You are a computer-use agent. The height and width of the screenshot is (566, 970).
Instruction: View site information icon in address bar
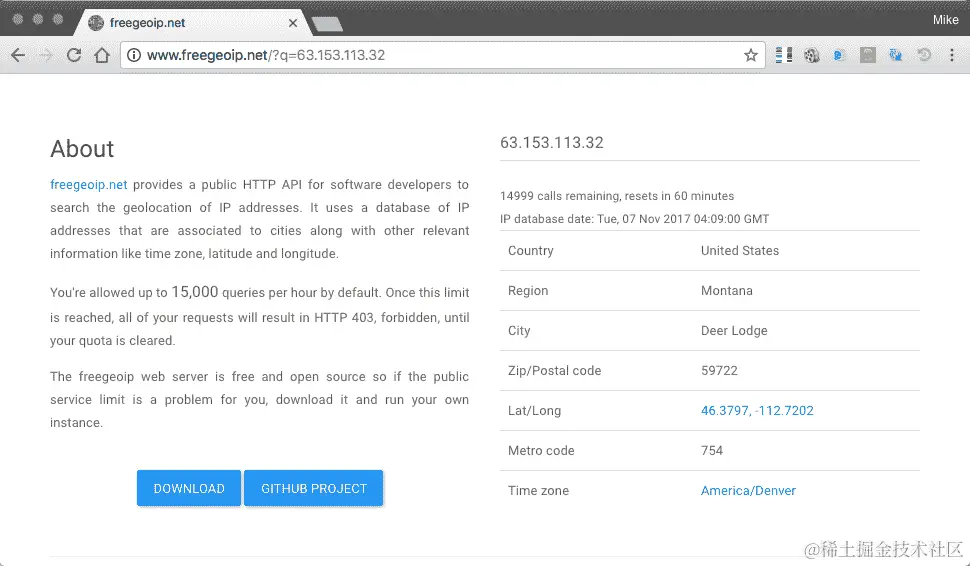pos(133,55)
